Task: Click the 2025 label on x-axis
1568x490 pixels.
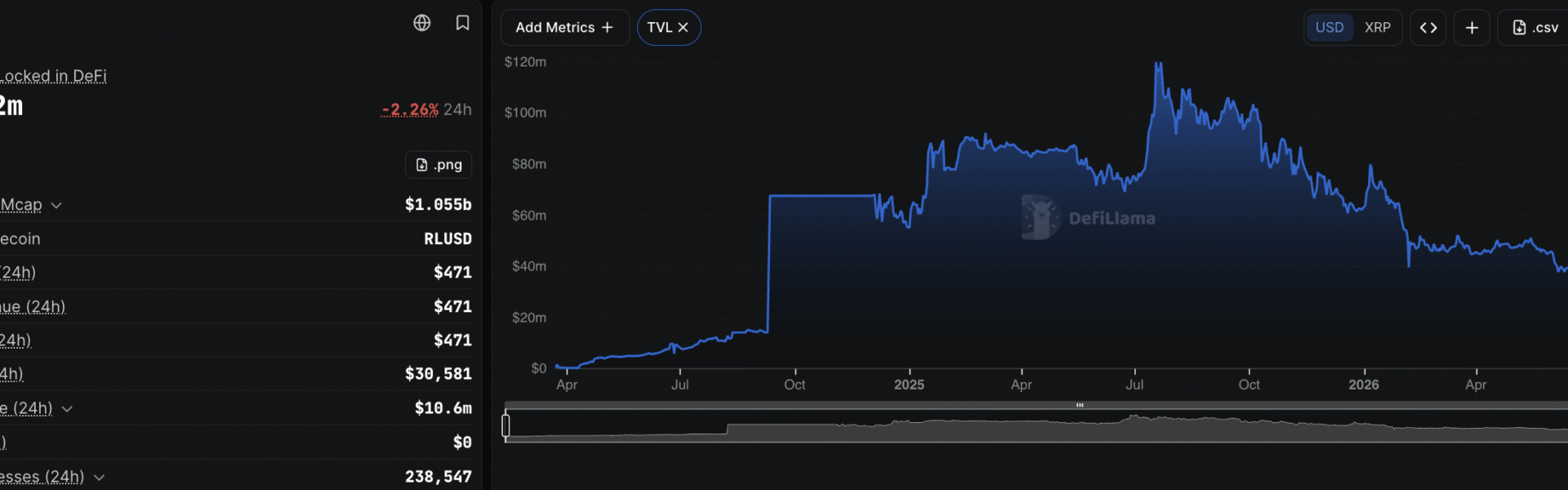Action: tap(909, 385)
